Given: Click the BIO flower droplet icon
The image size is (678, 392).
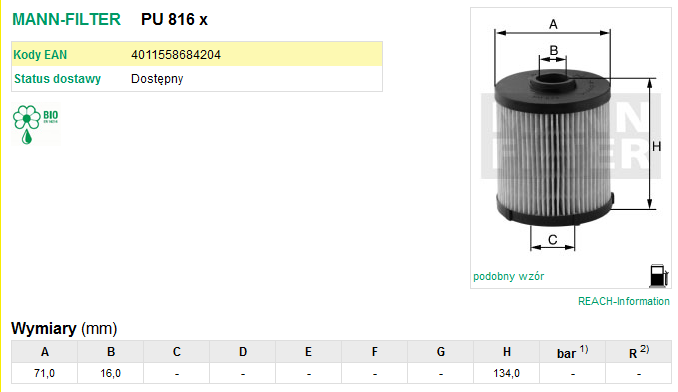Looking at the screenshot, I should [x=36, y=124].
